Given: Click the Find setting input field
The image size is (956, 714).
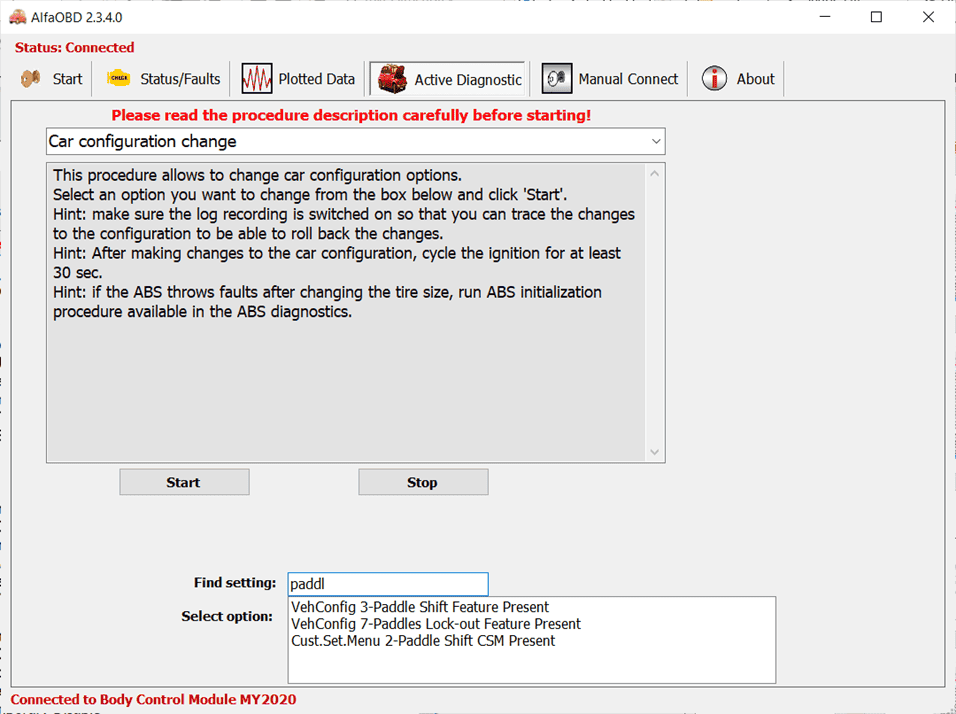Looking at the screenshot, I should tap(388, 584).
